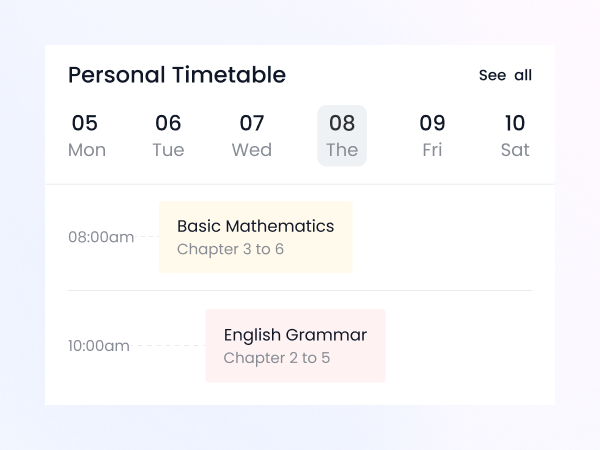Click the 'Chapter 2 to 5' subtitle
600x450 pixels.
pyautogui.click(x=276, y=358)
